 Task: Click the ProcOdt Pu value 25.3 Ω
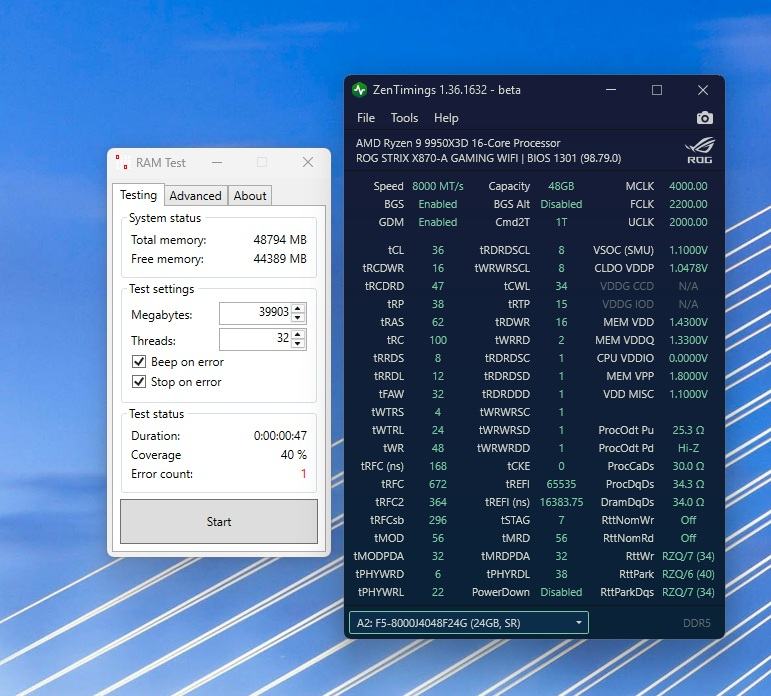click(688, 430)
